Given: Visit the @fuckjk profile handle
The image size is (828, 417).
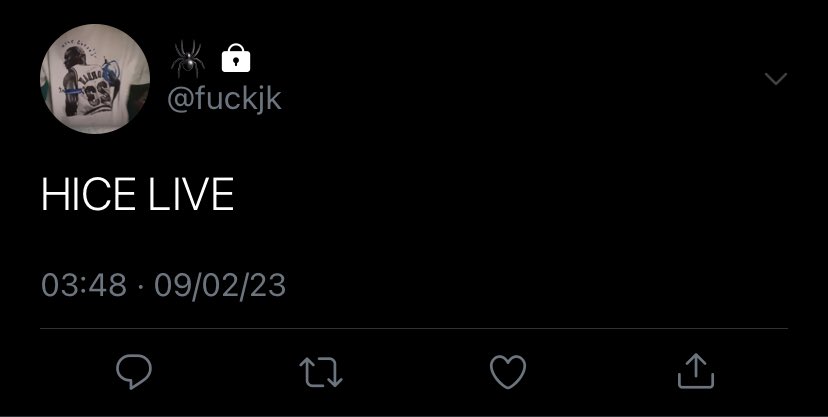Looking at the screenshot, I should click(224, 100).
